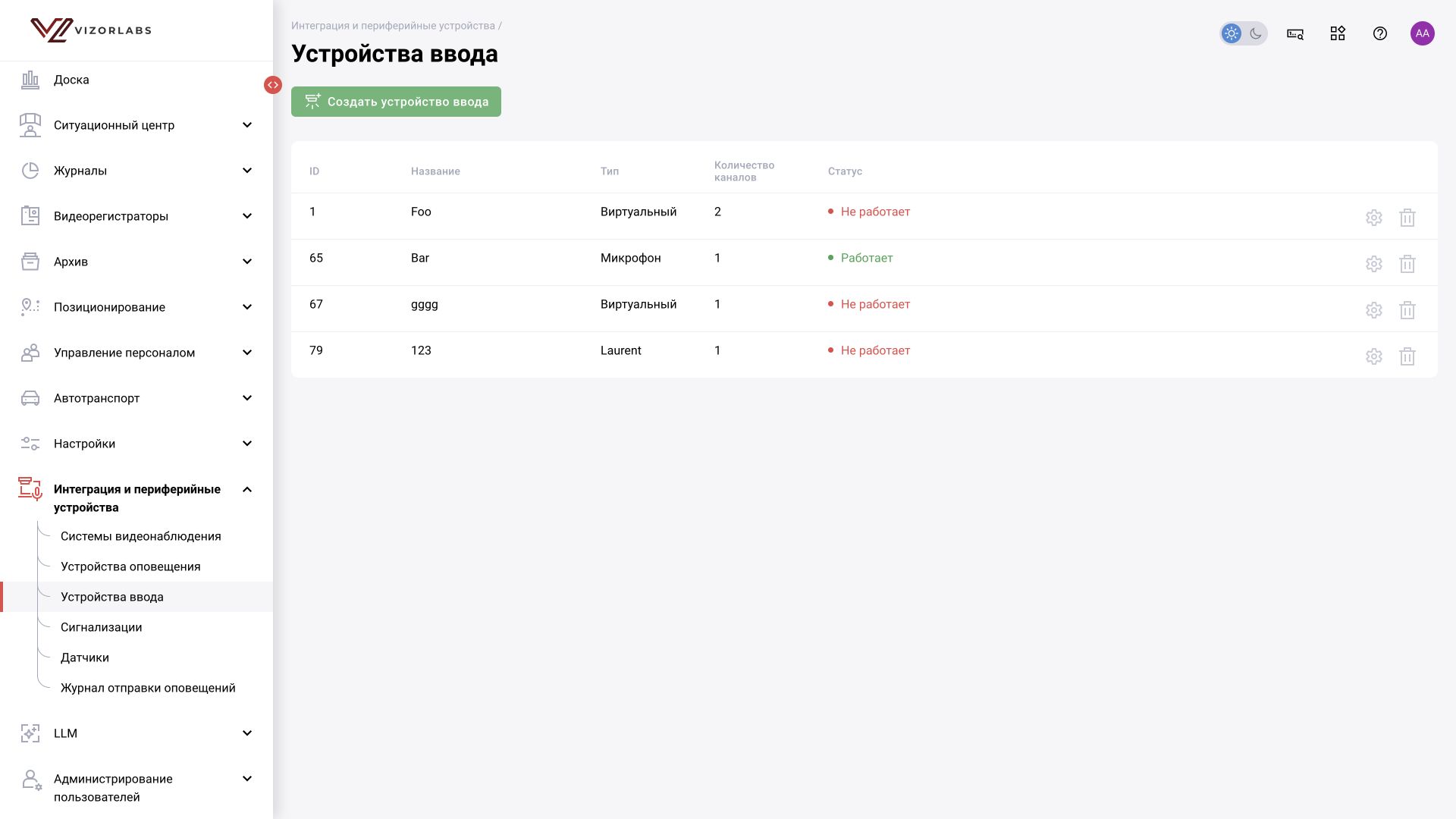Delete device Bar with trash icon
1456x819 pixels.
click(1407, 264)
